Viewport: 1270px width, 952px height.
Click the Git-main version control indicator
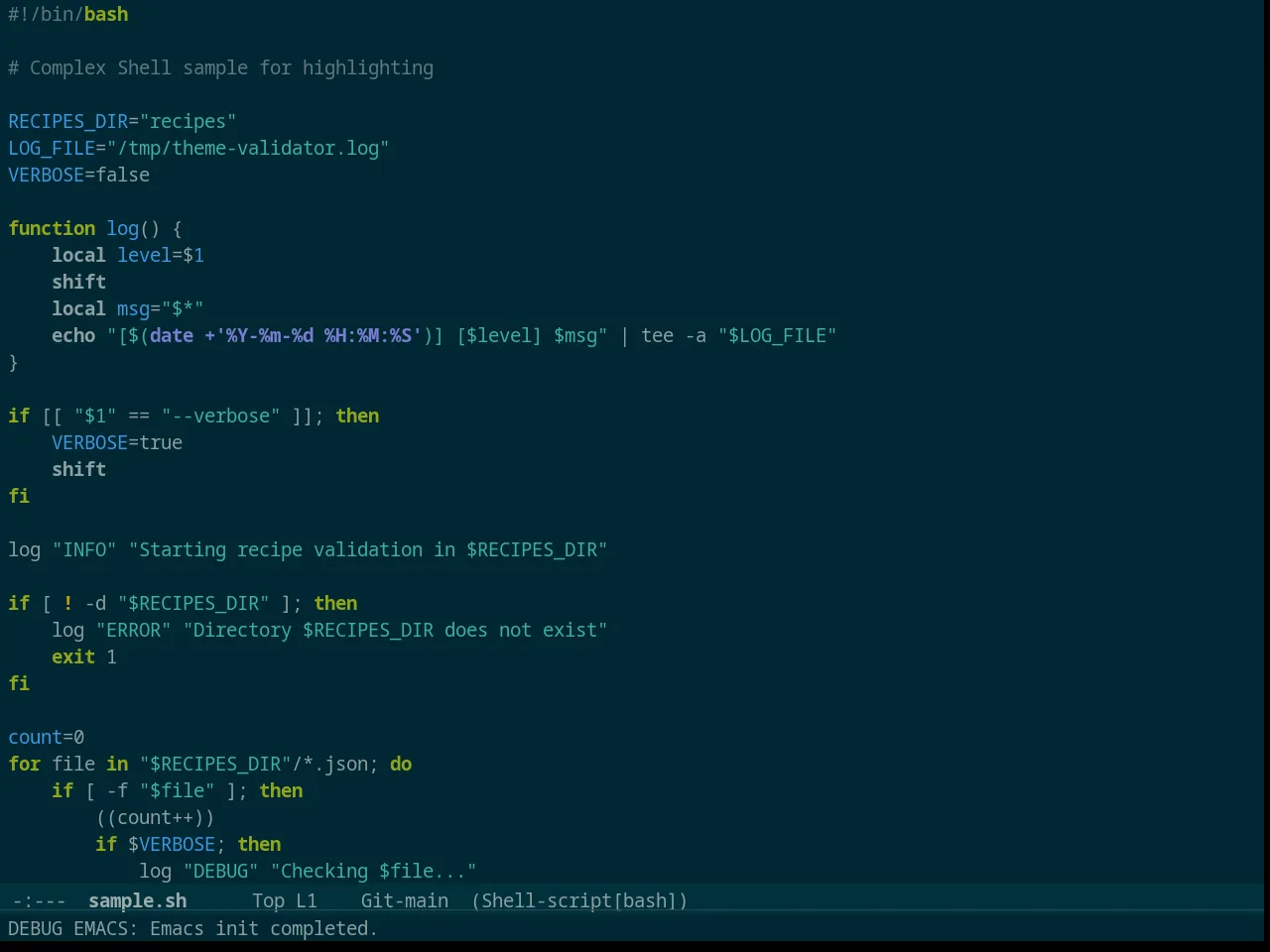coord(404,900)
